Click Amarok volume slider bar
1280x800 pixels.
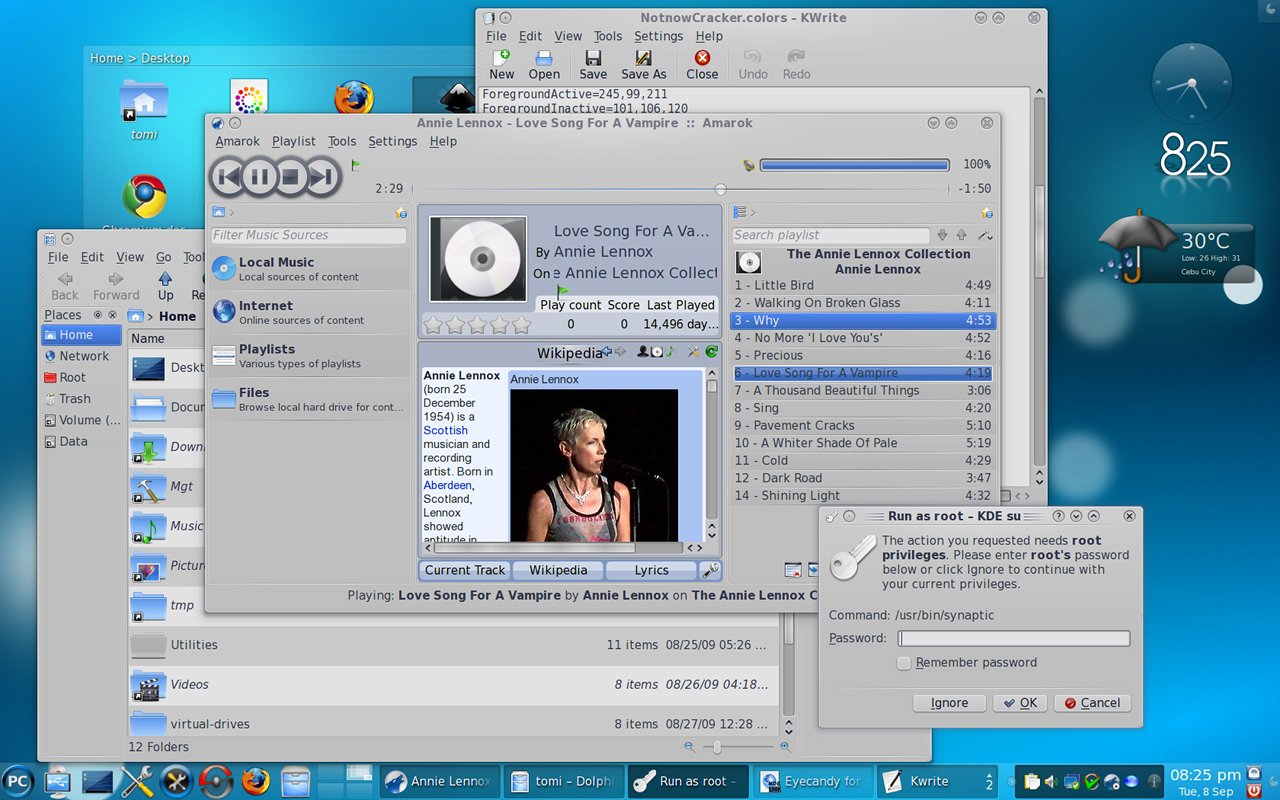(855, 165)
